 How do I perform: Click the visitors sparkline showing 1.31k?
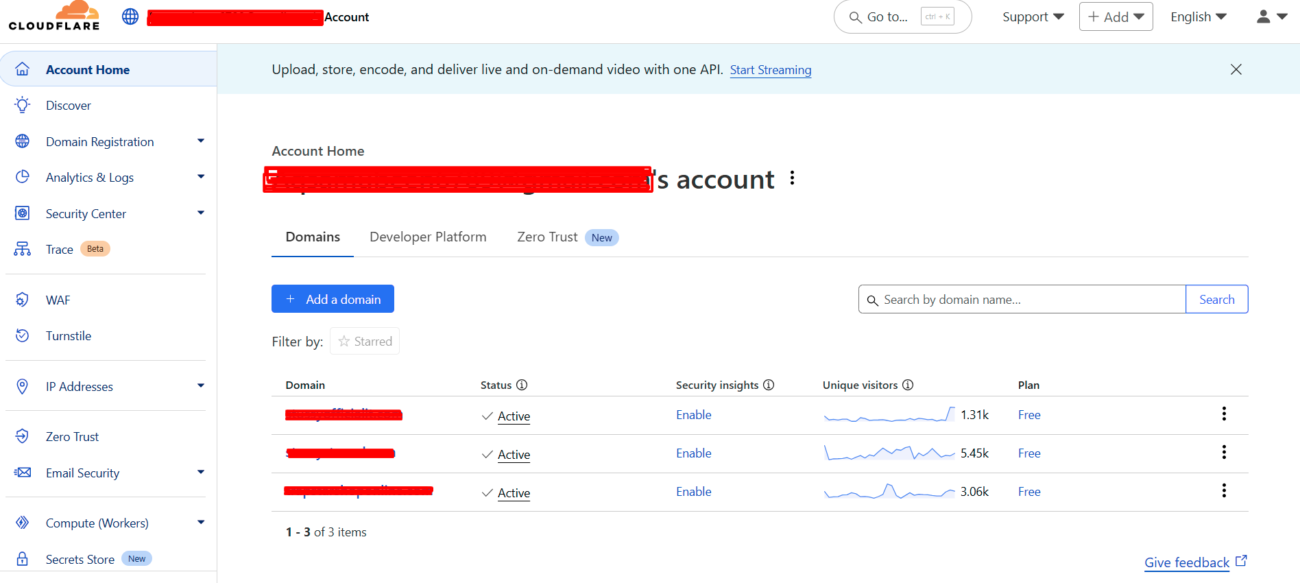pos(889,415)
